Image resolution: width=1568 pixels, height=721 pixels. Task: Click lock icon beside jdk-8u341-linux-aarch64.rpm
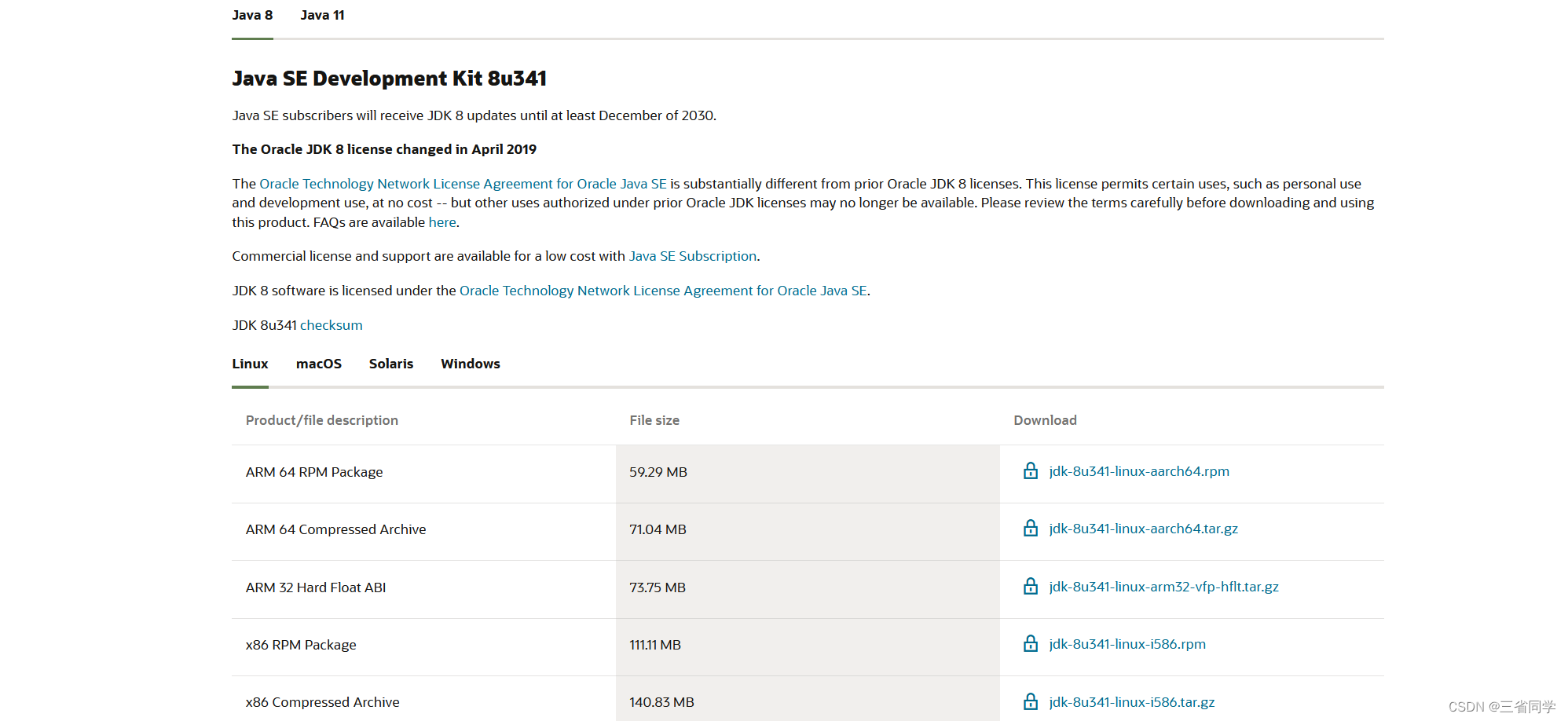click(1031, 470)
